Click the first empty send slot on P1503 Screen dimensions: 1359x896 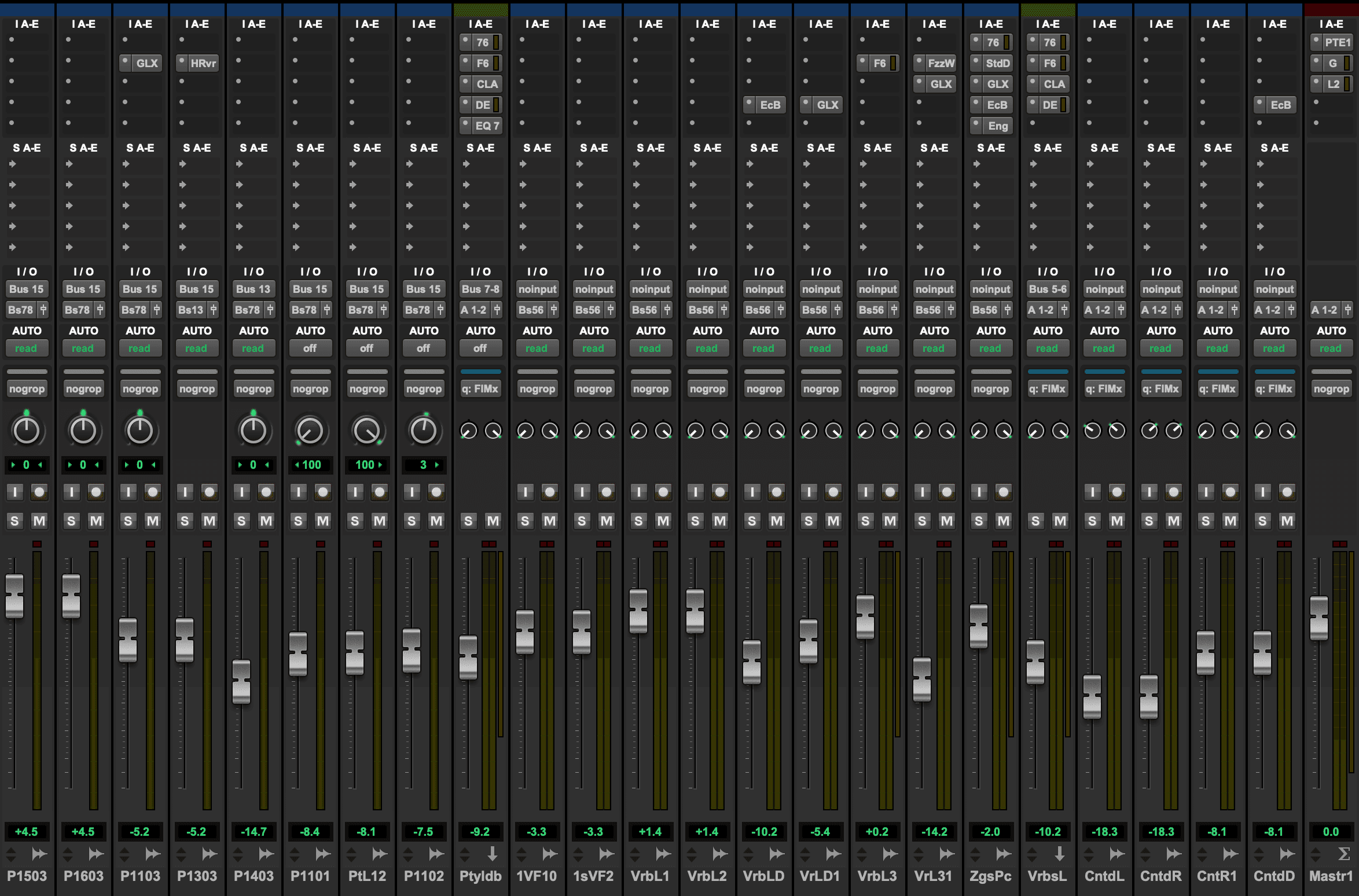[27, 164]
